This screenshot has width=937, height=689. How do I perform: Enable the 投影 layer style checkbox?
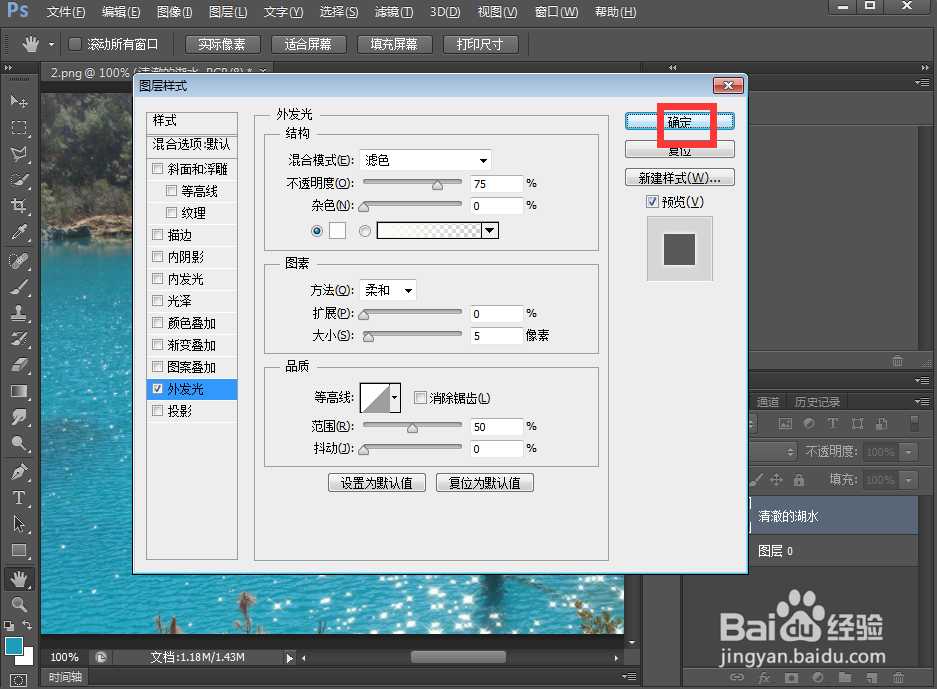(x=157, y=409)
